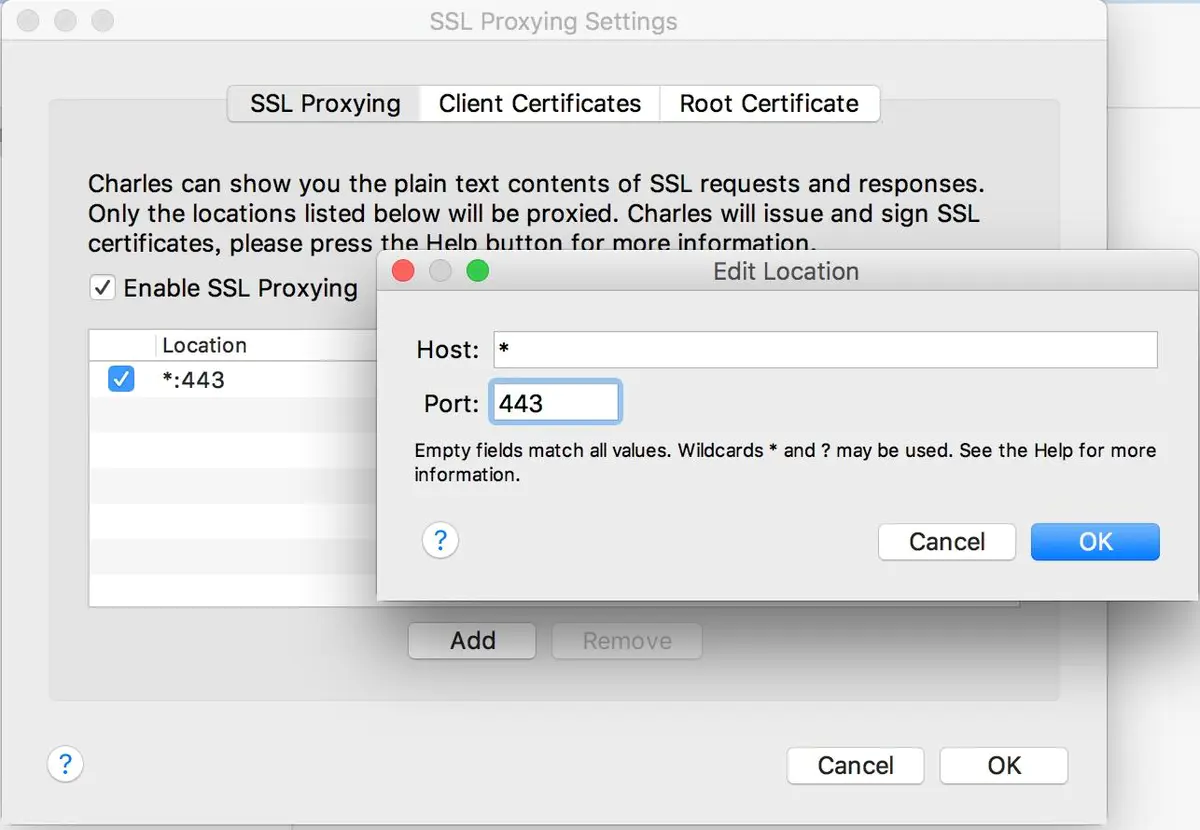Select the *:443 location row text
The image size is (1200, 830).
193,380
